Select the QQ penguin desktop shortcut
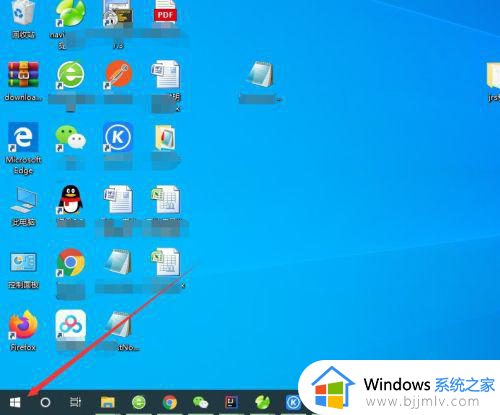The width and height of the screenshot is (500, 415). [x=70, y=200]
